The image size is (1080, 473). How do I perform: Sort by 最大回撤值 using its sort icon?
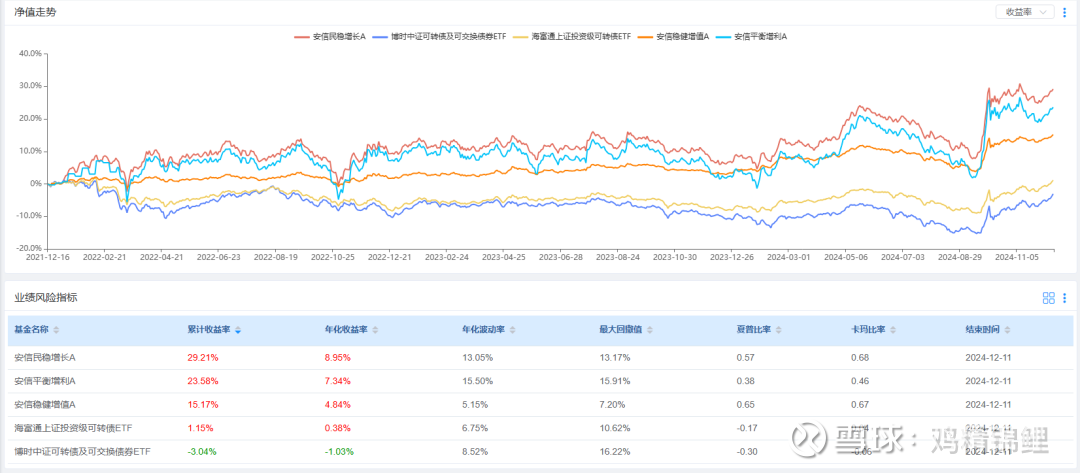(x=649, y=330)
